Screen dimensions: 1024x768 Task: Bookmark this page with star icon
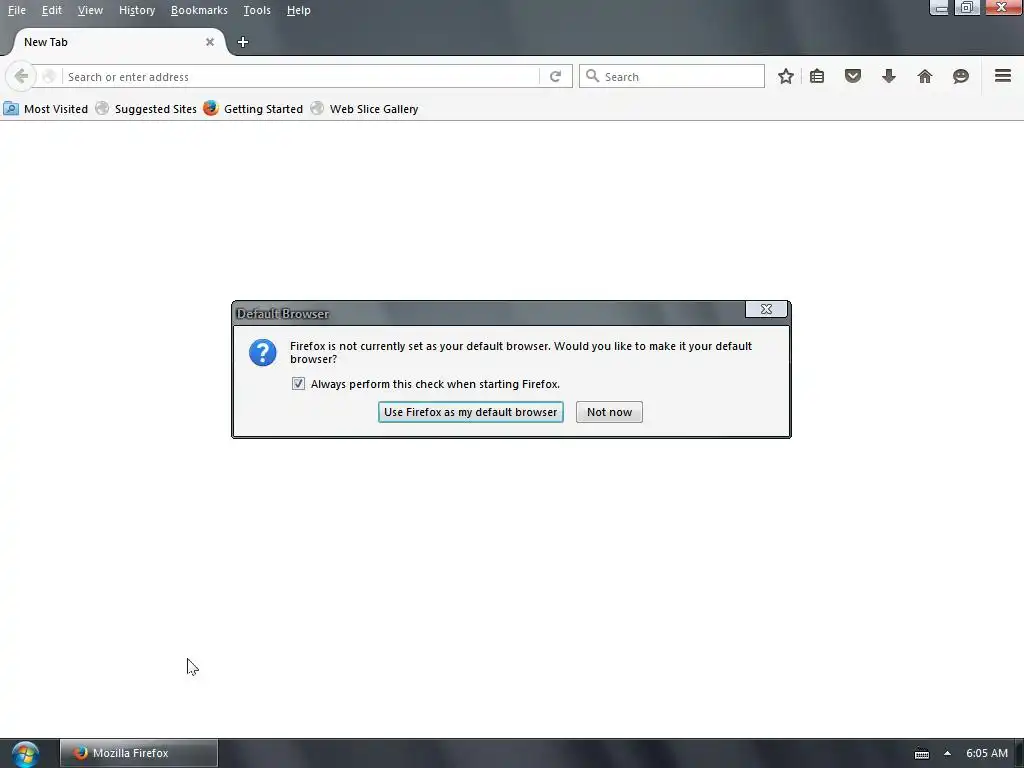coord(786,76)
